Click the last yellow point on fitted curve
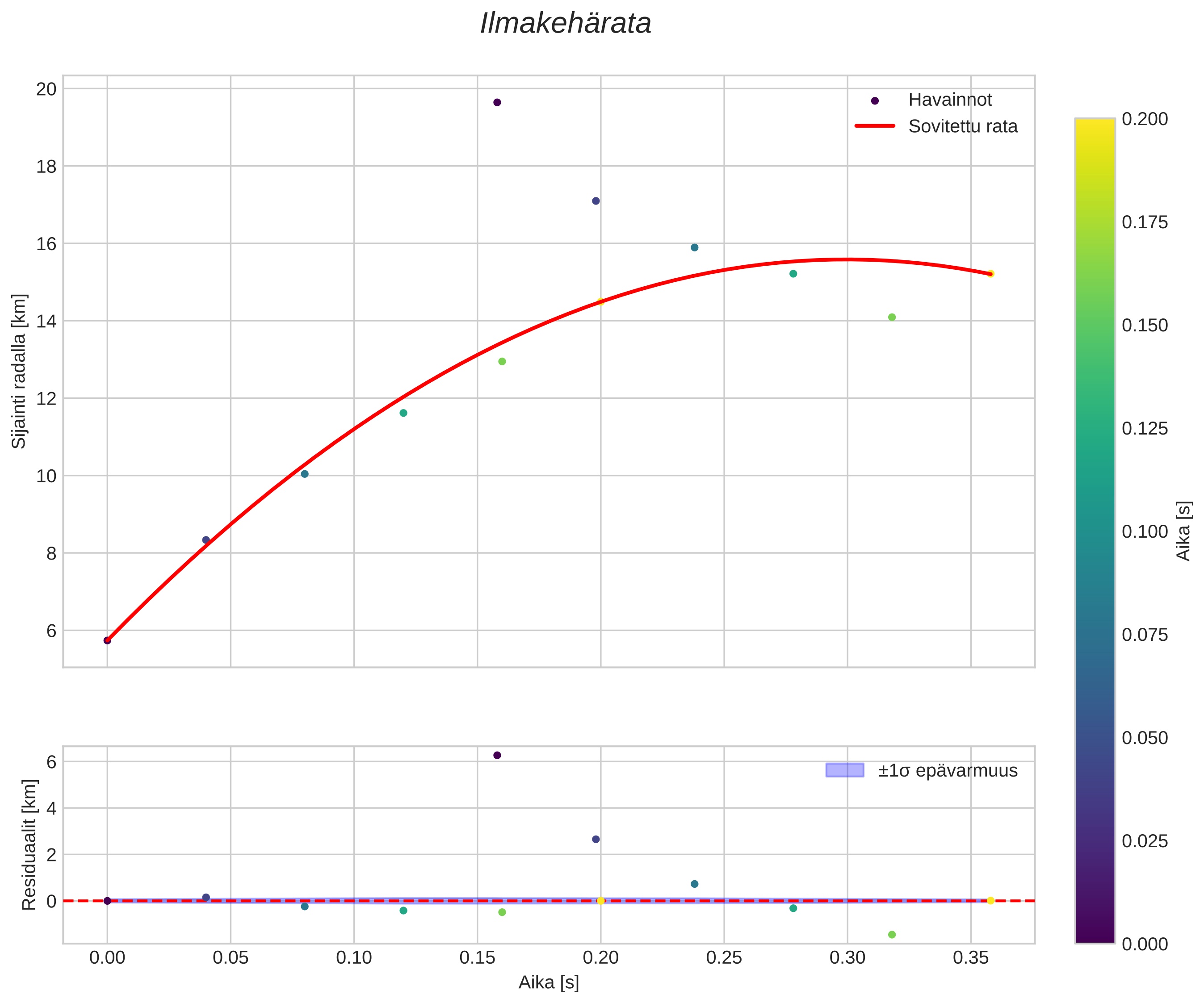 click(990, 274)
